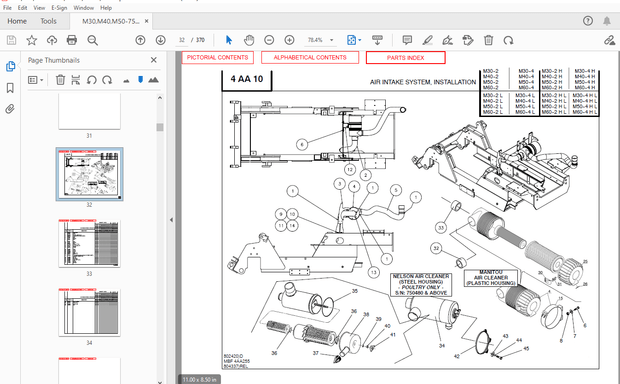Go to previous page arrow

tap(140, 40)
